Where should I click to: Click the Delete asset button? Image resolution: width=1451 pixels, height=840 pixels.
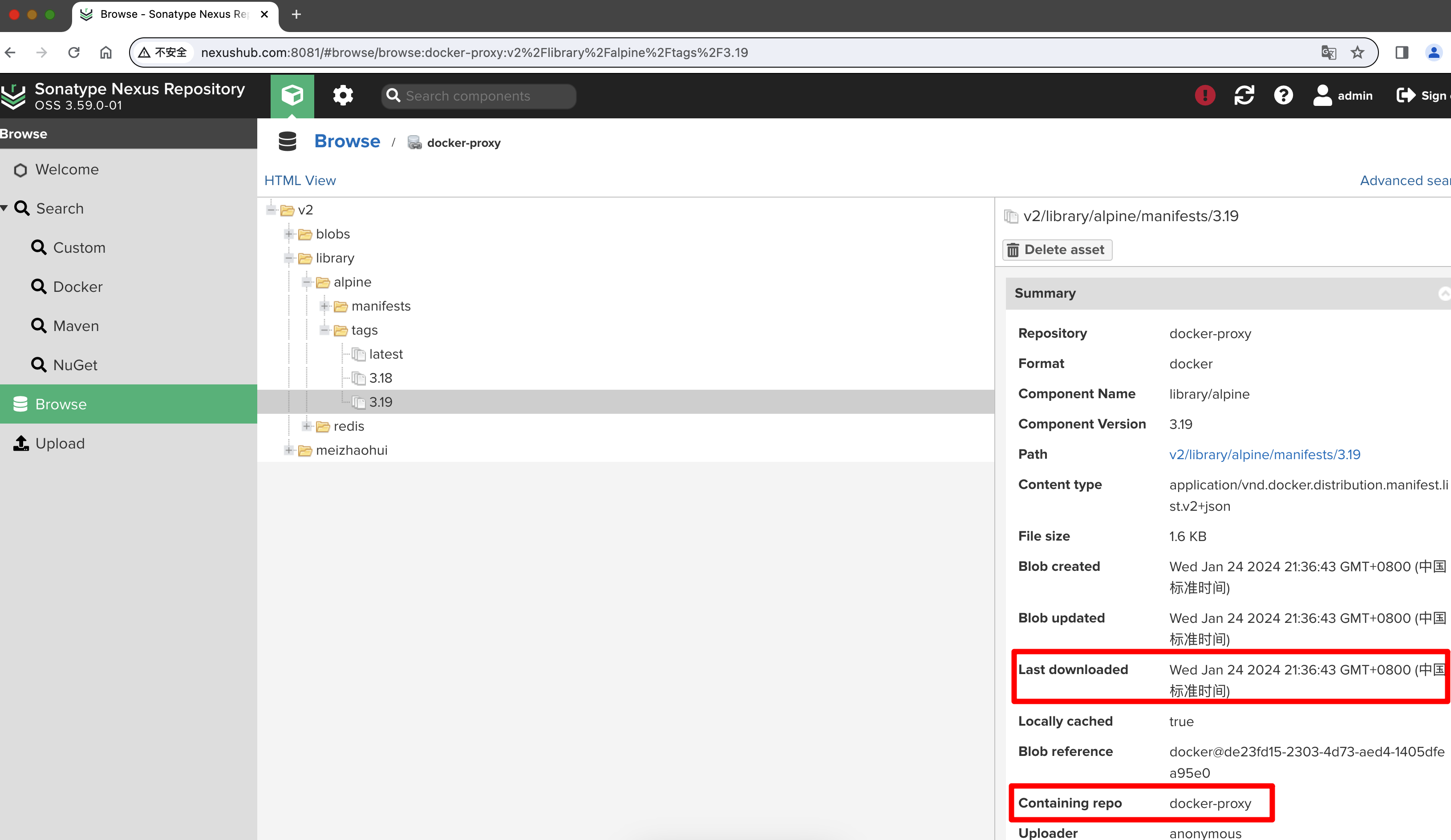[x=1057, y=250]
